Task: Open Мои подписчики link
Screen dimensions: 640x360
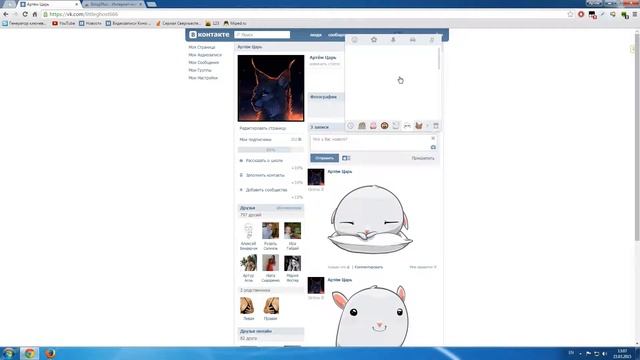Action: (256, 140)
